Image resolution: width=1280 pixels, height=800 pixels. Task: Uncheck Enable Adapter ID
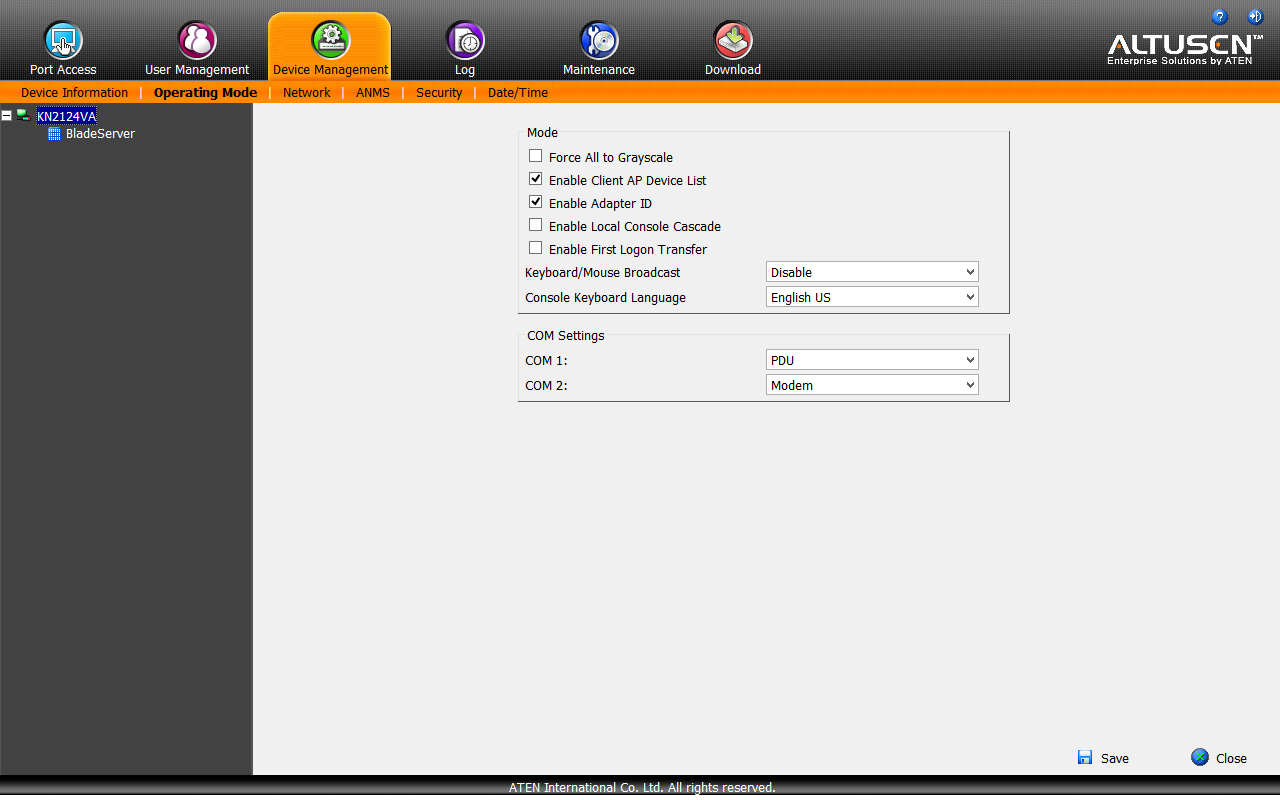click(x=536, y=202)
